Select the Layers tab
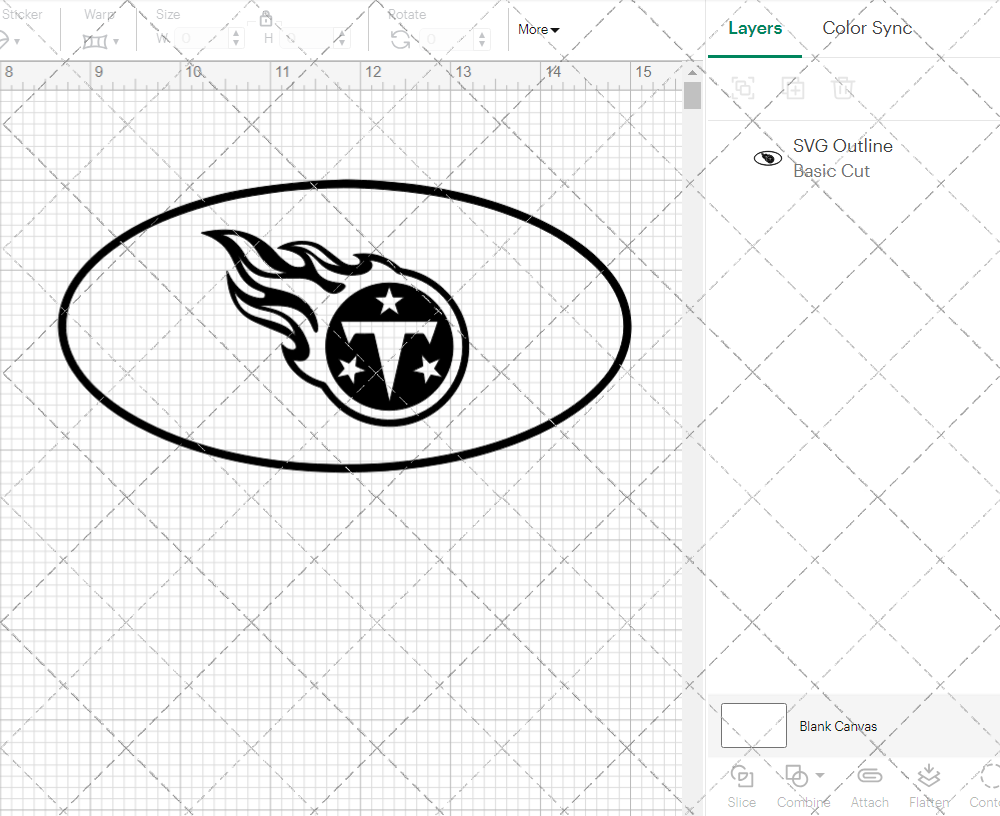Screen dimensions: 1000x816 [x=755, y=28]
